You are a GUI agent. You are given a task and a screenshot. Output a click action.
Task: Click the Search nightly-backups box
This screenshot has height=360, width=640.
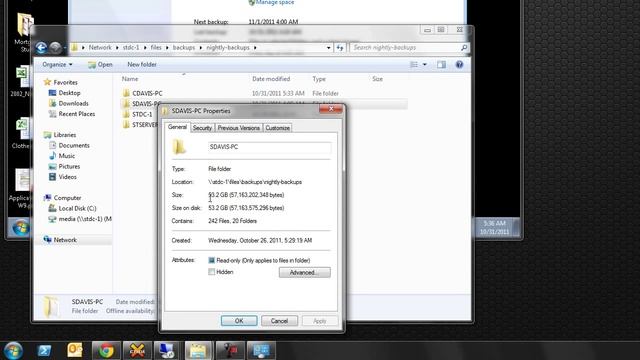click(x=405, y=48)
